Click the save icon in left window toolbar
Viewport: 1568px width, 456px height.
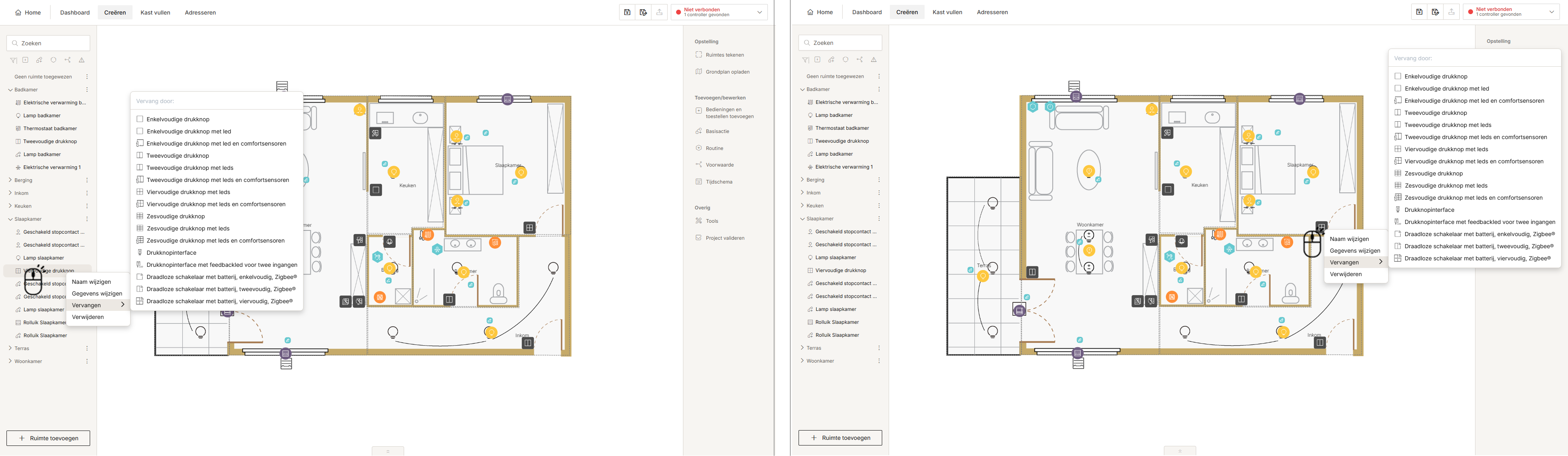(627, 12)
